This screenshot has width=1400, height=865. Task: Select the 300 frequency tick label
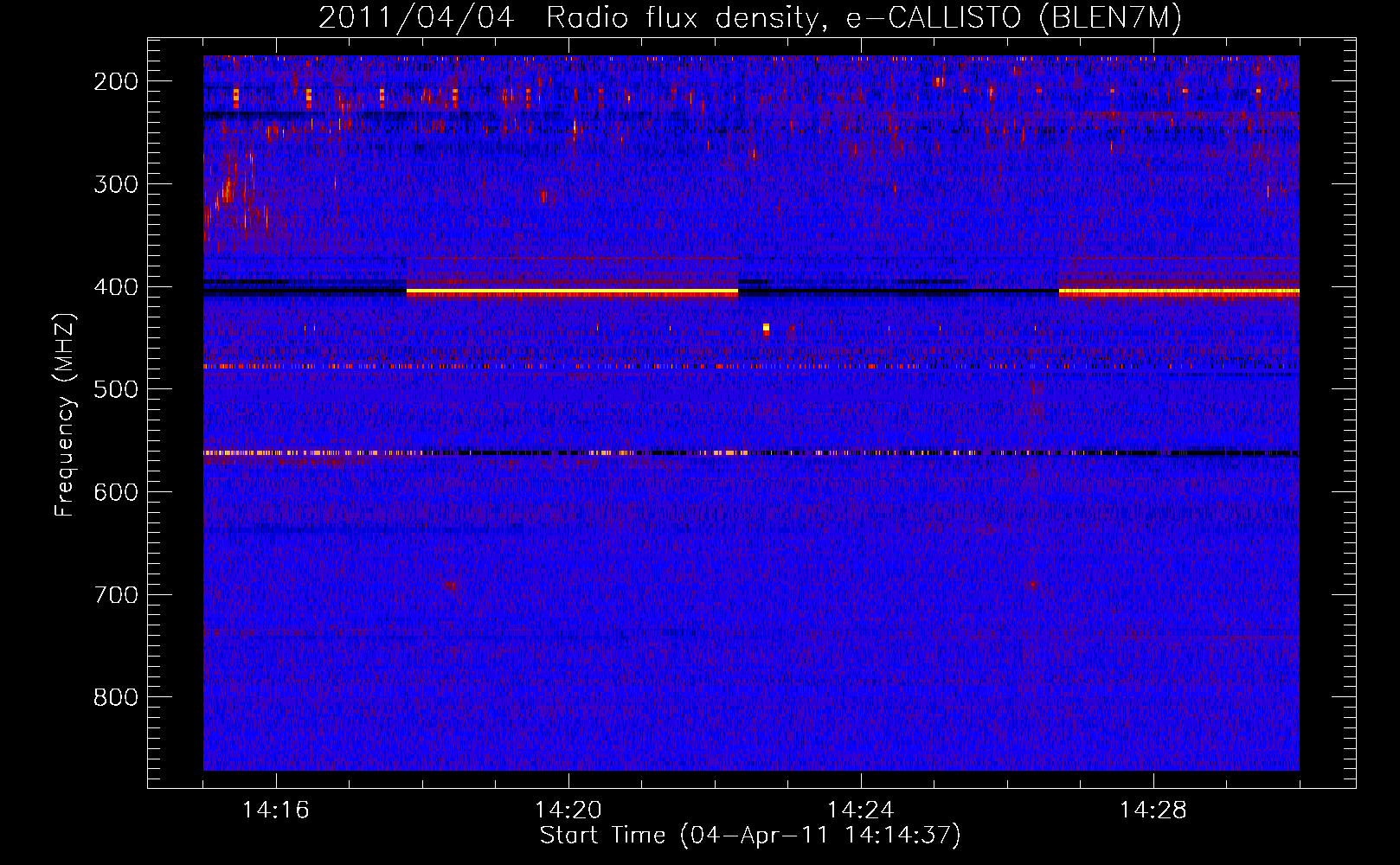tap(115, 183)
